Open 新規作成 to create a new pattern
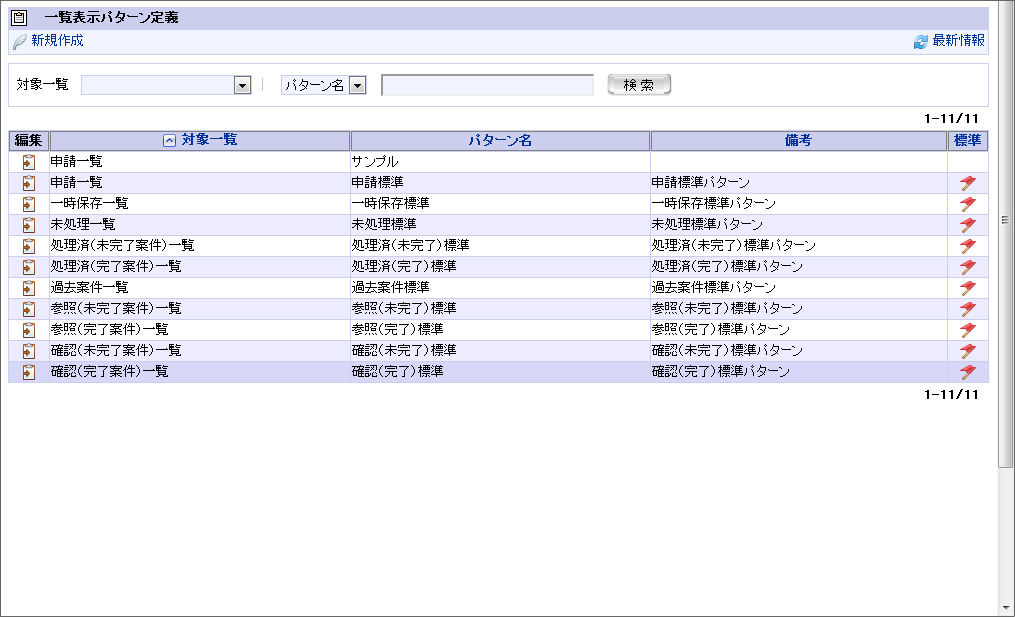1015x617 pixels. (54, 42)
